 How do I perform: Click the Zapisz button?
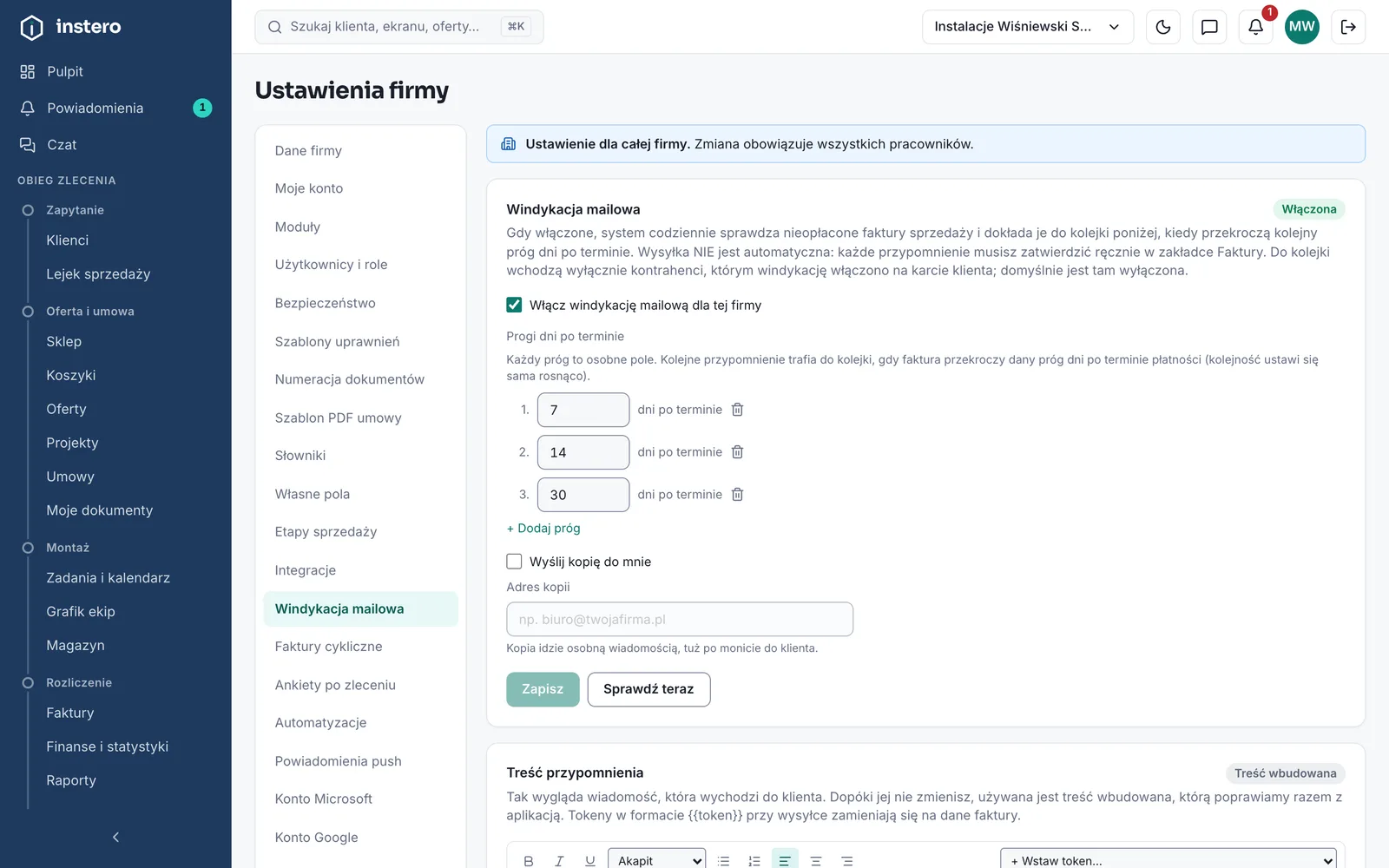543,689
